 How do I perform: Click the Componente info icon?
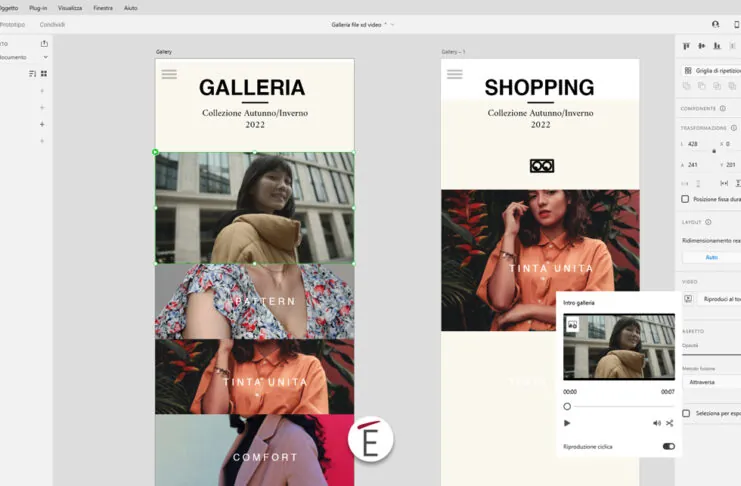(x=723, y=108)
